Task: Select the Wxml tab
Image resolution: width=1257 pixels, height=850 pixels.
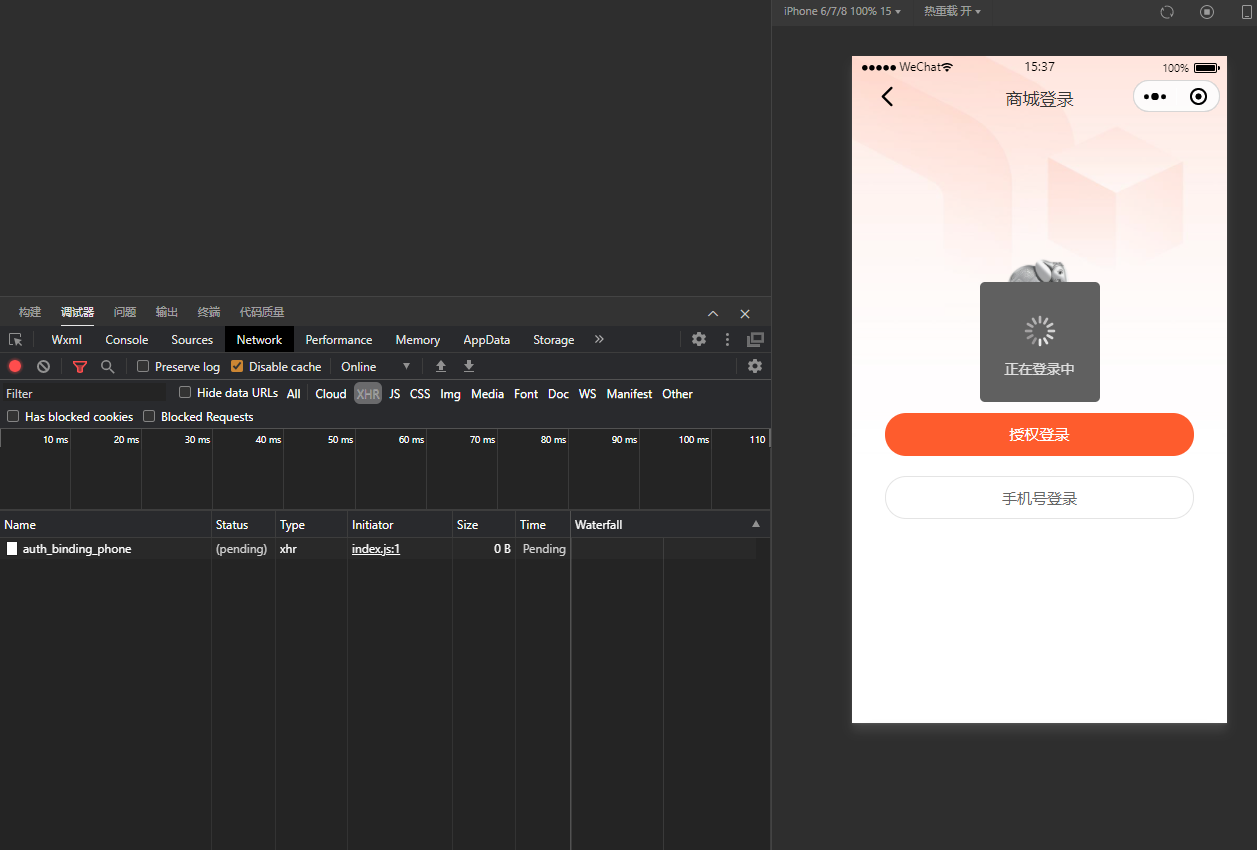Action: [x=67, y=340]
